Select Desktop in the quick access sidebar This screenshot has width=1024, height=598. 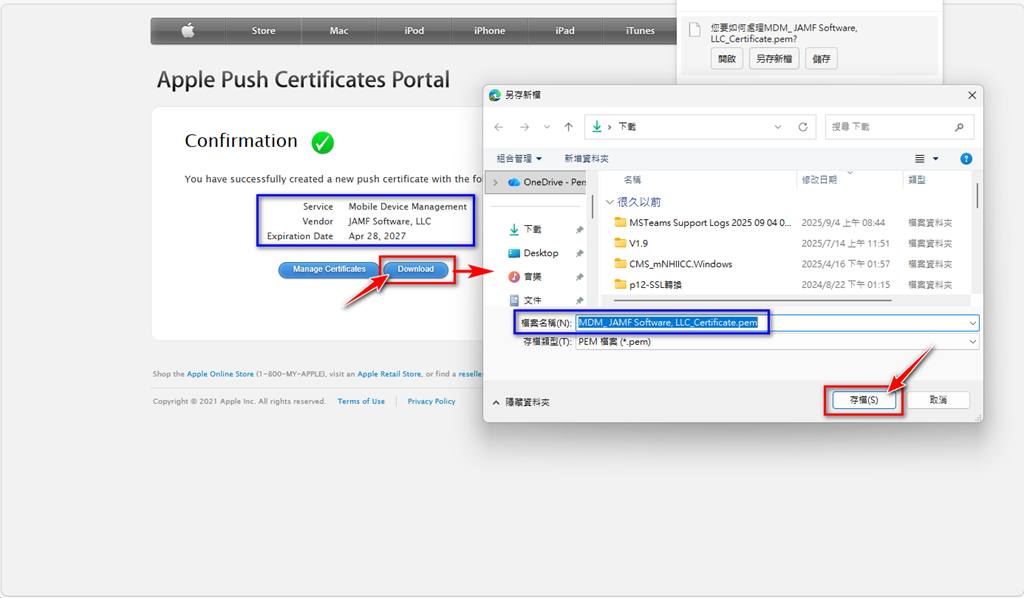point(540,253)
